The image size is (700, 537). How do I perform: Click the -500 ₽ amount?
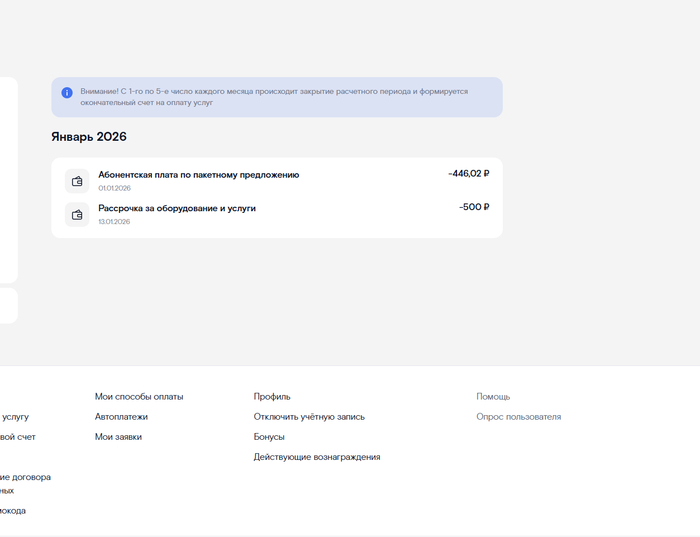point(474,207)
